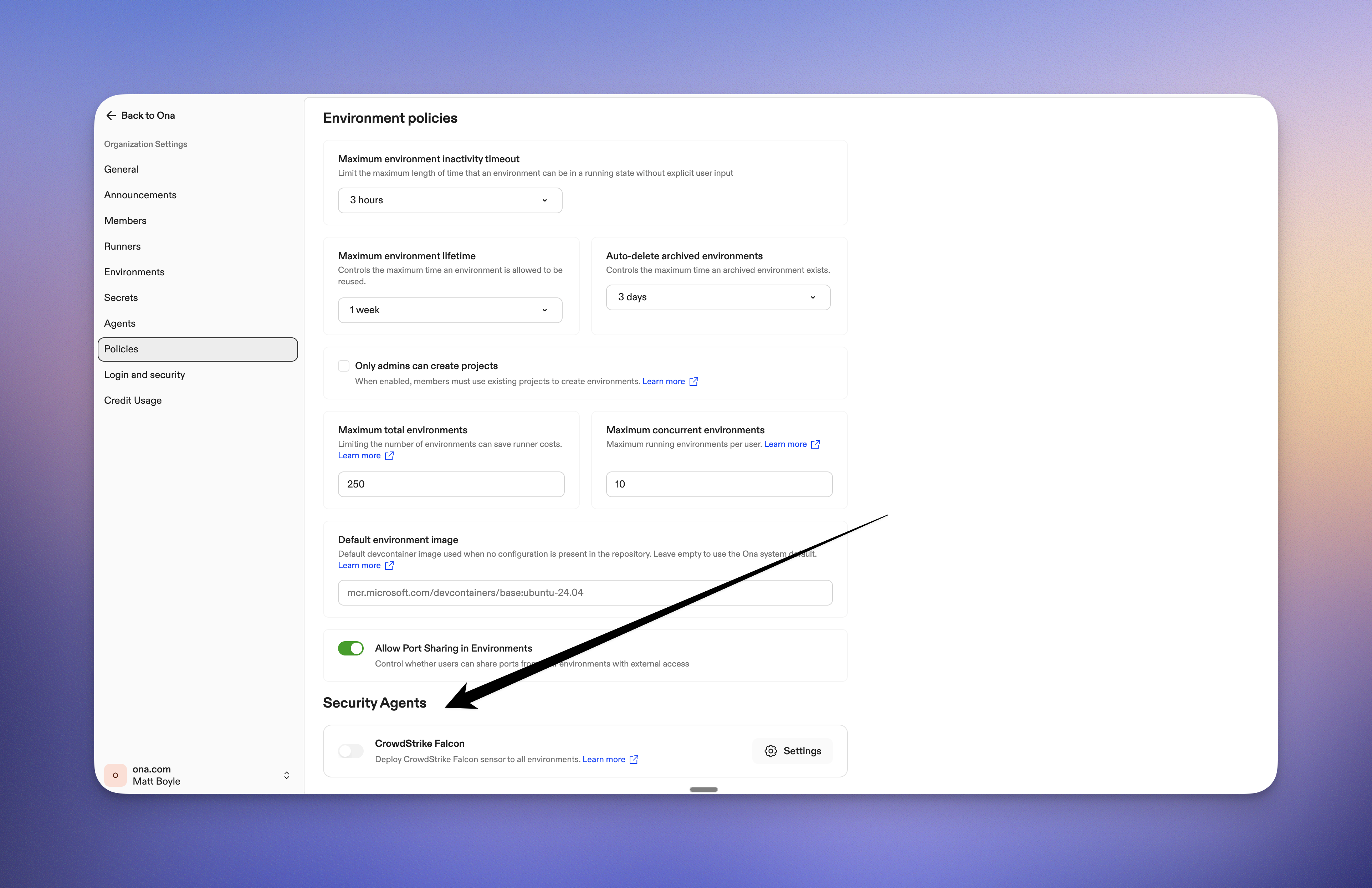Viewport: 1372px width, 888px height.
Task: Open Credit Usage from the sidebar
Action: [x=133, y=399]
